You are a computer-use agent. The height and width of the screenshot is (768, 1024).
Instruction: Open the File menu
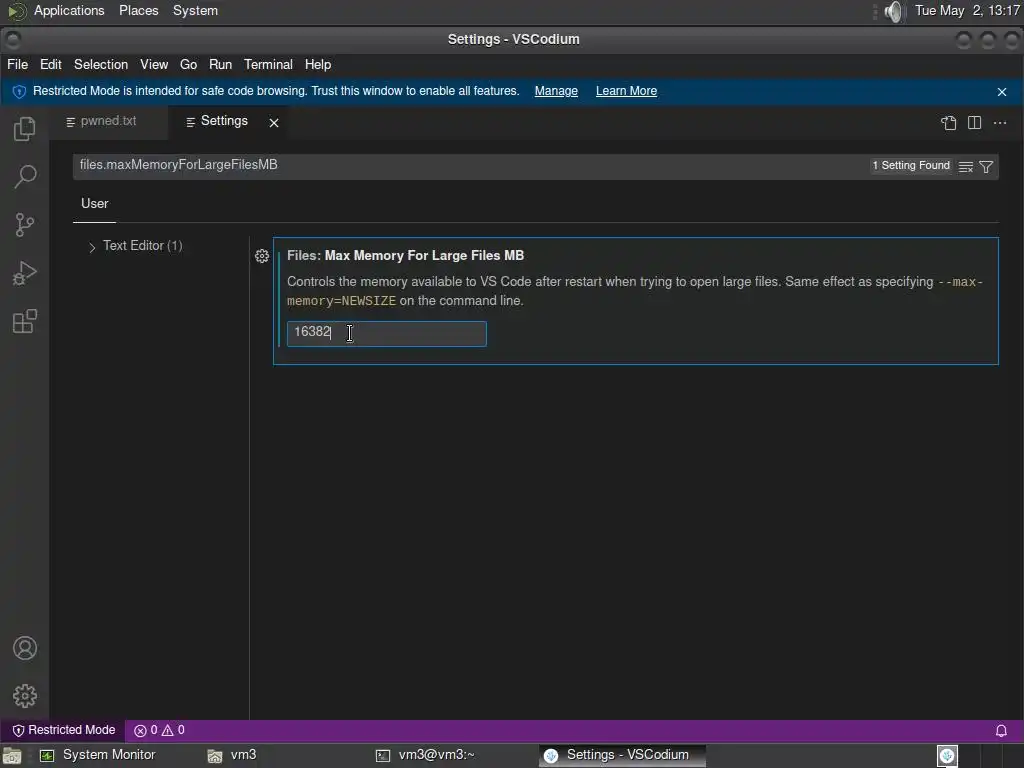pos(18,65)
